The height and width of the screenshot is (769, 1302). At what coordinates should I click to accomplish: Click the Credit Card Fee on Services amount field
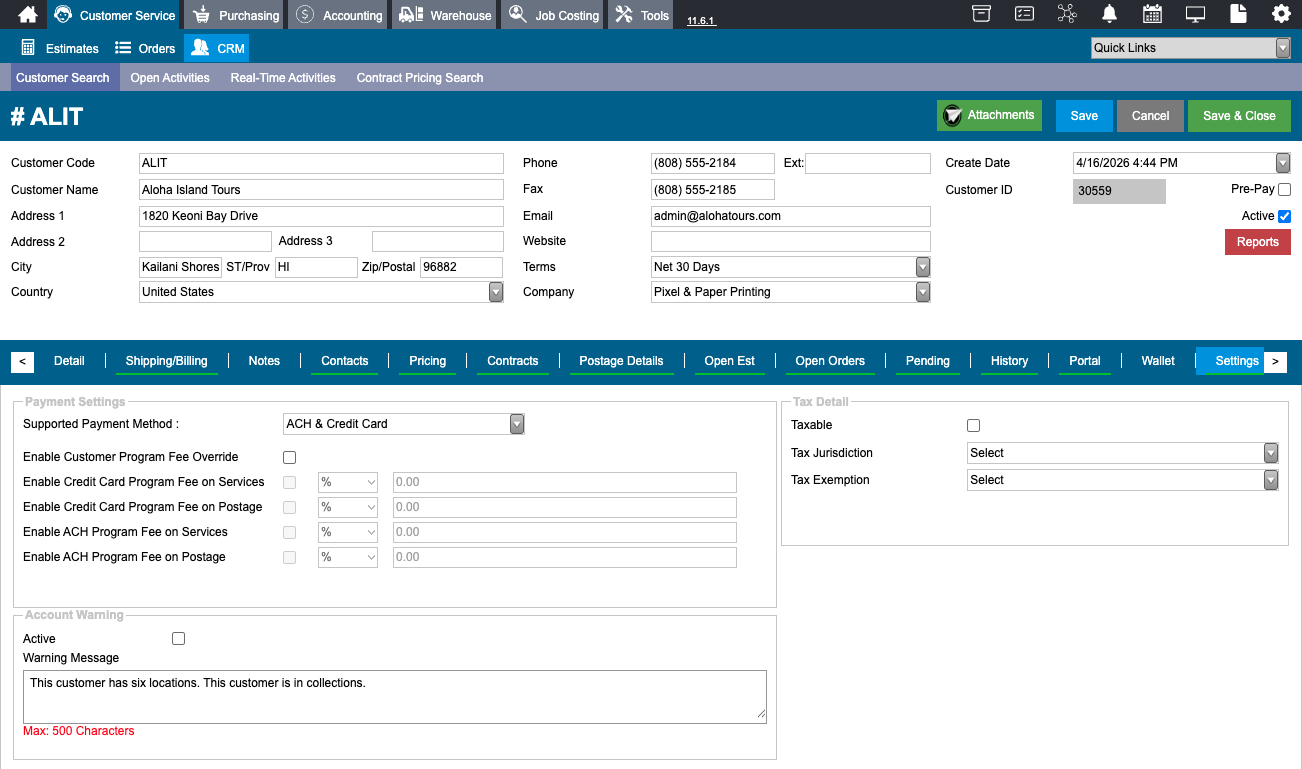click(565, 482)
